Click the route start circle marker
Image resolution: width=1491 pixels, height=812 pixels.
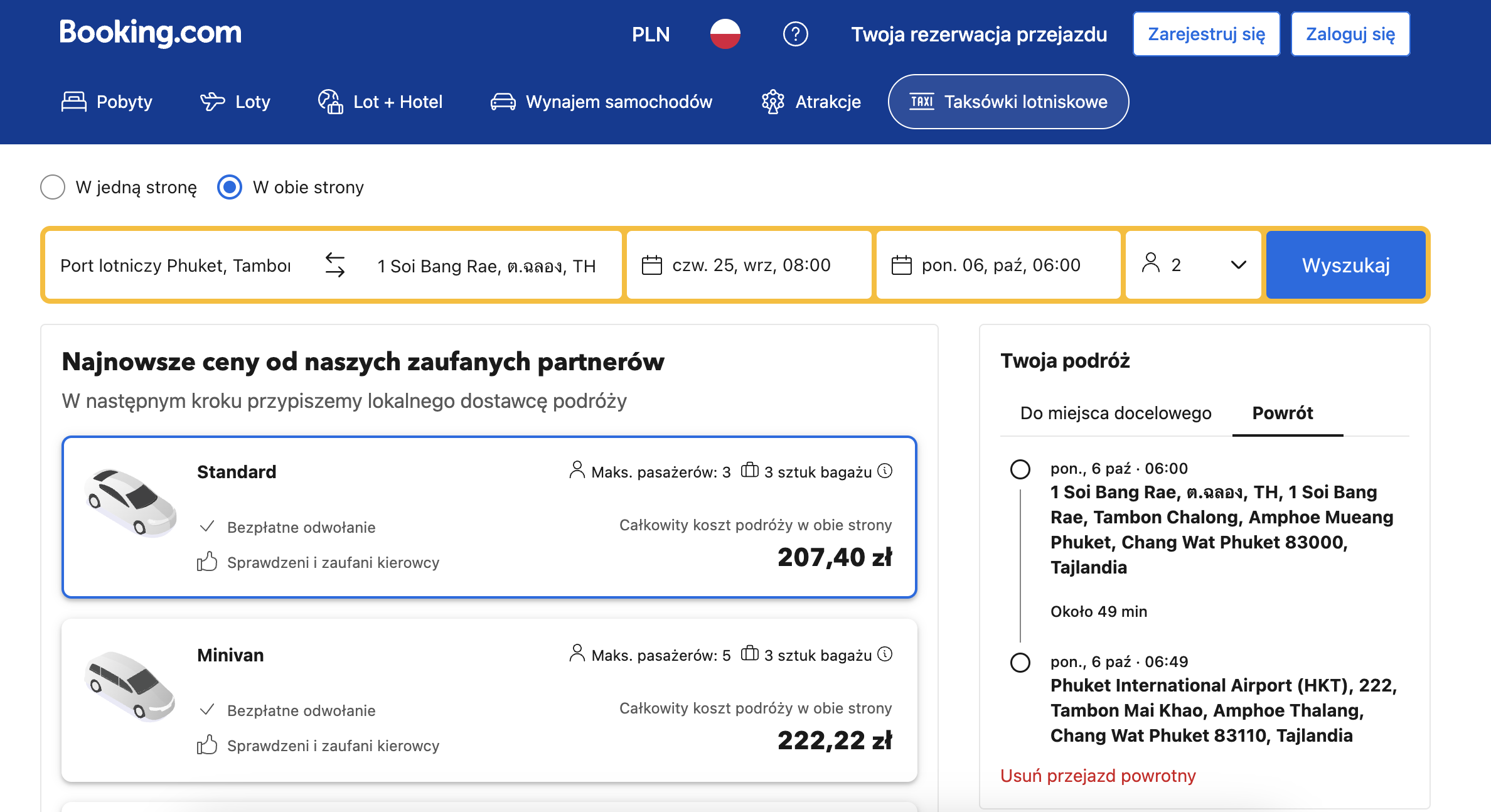pyautogui.click(x=1020, y=469)
